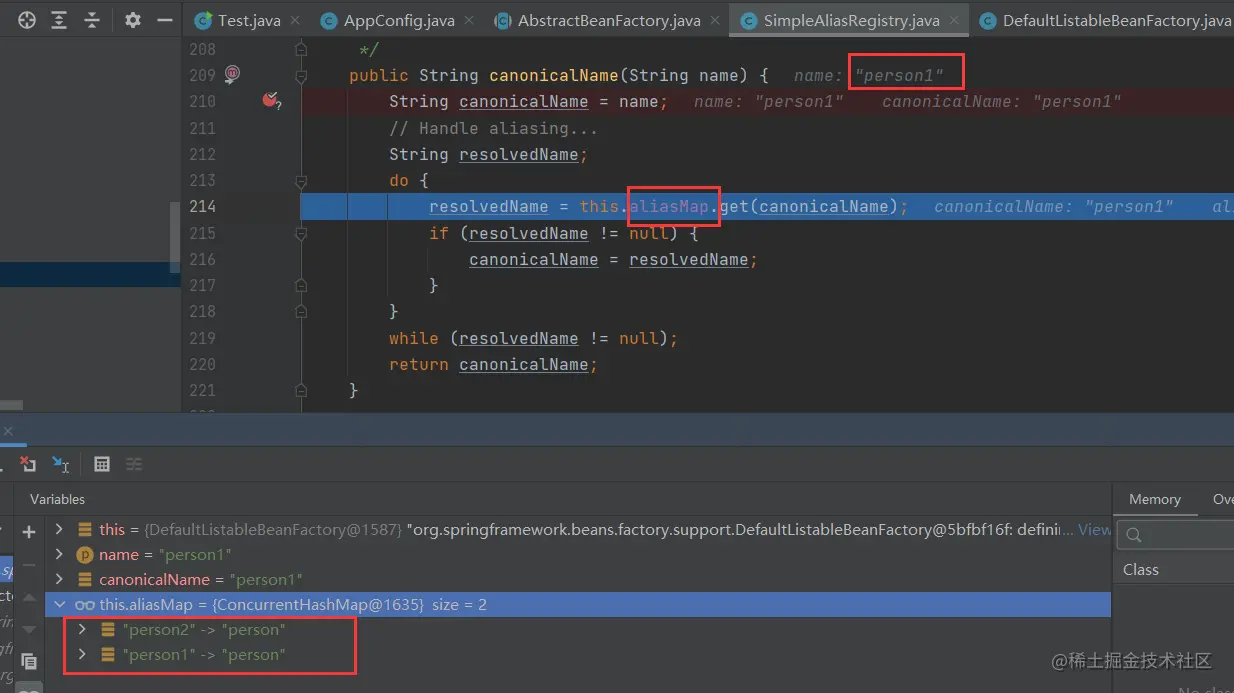
Task: Toggle the fold end marker on line 218
Action: click(300, 311)
